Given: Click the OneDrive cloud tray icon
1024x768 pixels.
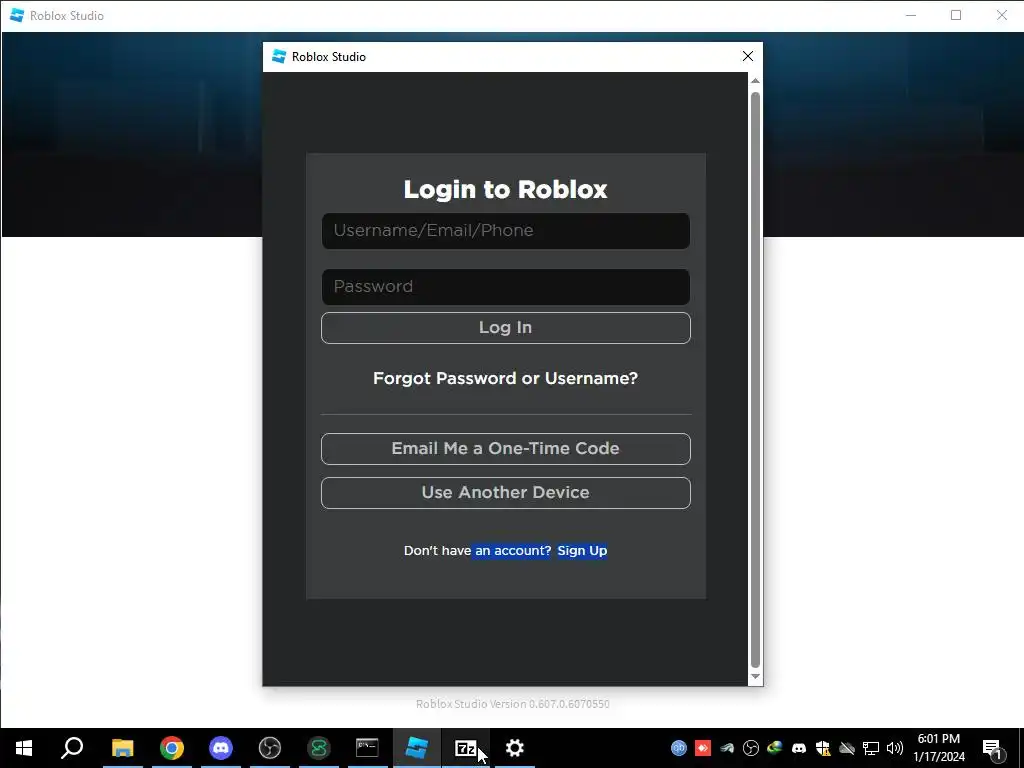Looking at the screenshot, I should pos(847,748).
